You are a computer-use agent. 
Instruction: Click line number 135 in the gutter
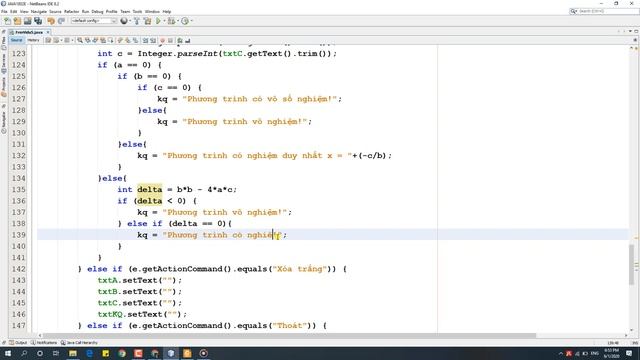click(x=18, y=189)
